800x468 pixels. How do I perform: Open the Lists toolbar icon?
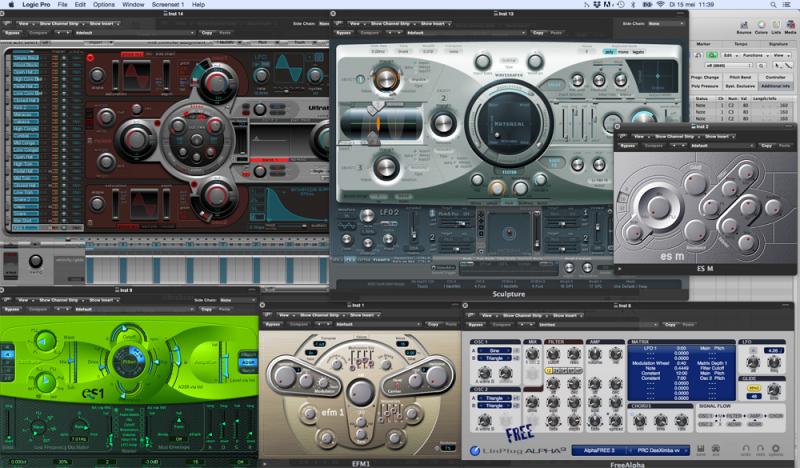tap(776, 25)
